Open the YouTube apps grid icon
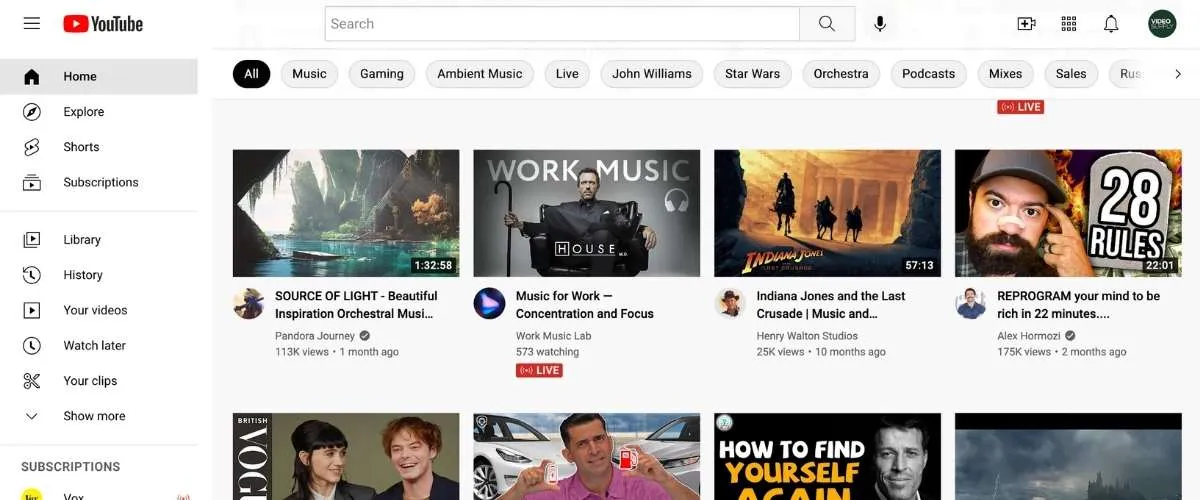Screen dimensions: 1200x500 (1069, 24)
